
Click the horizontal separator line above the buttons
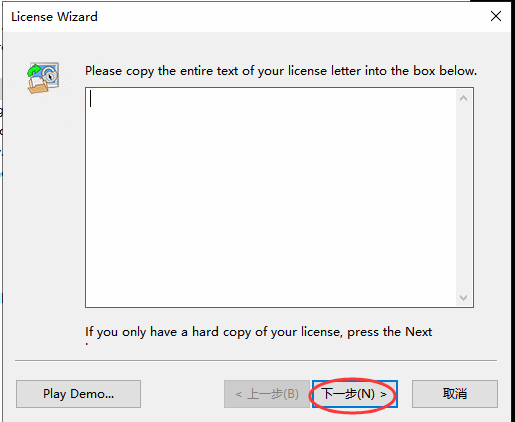click(x=256, y=360)
